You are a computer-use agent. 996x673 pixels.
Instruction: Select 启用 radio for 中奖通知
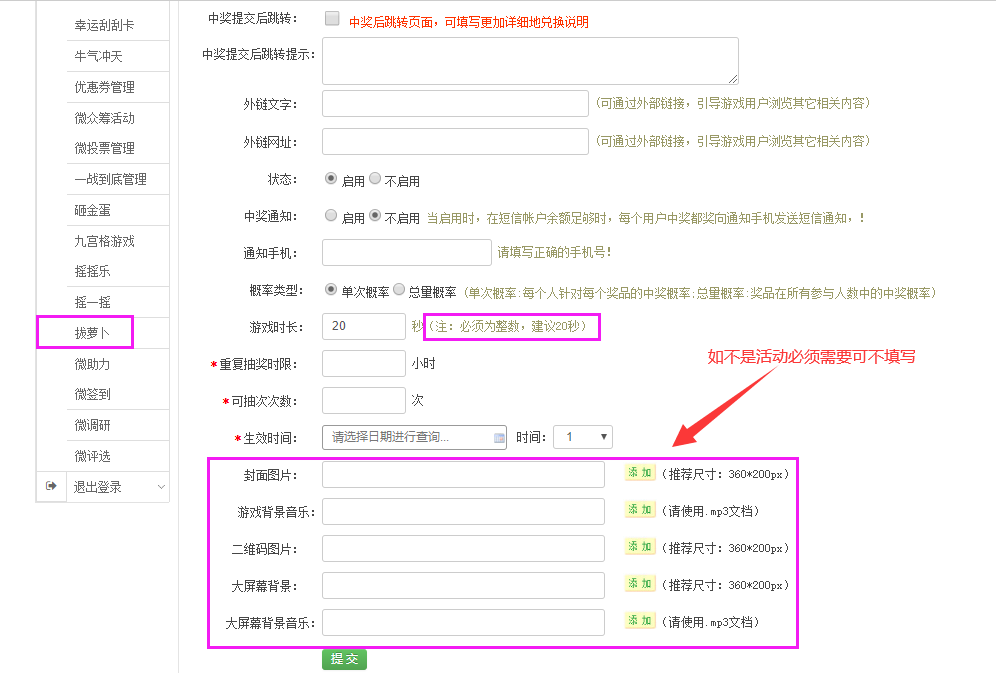[331, 215]
